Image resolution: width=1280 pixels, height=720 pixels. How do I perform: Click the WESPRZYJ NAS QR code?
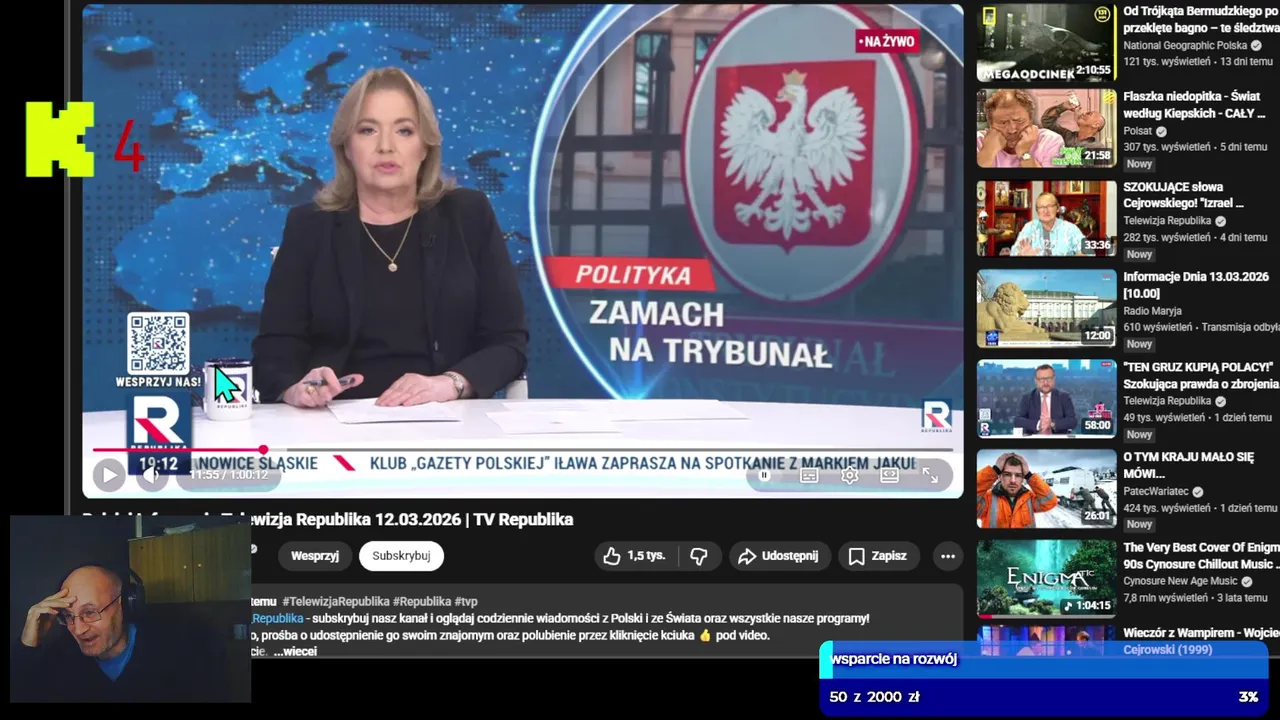[158, 343]
